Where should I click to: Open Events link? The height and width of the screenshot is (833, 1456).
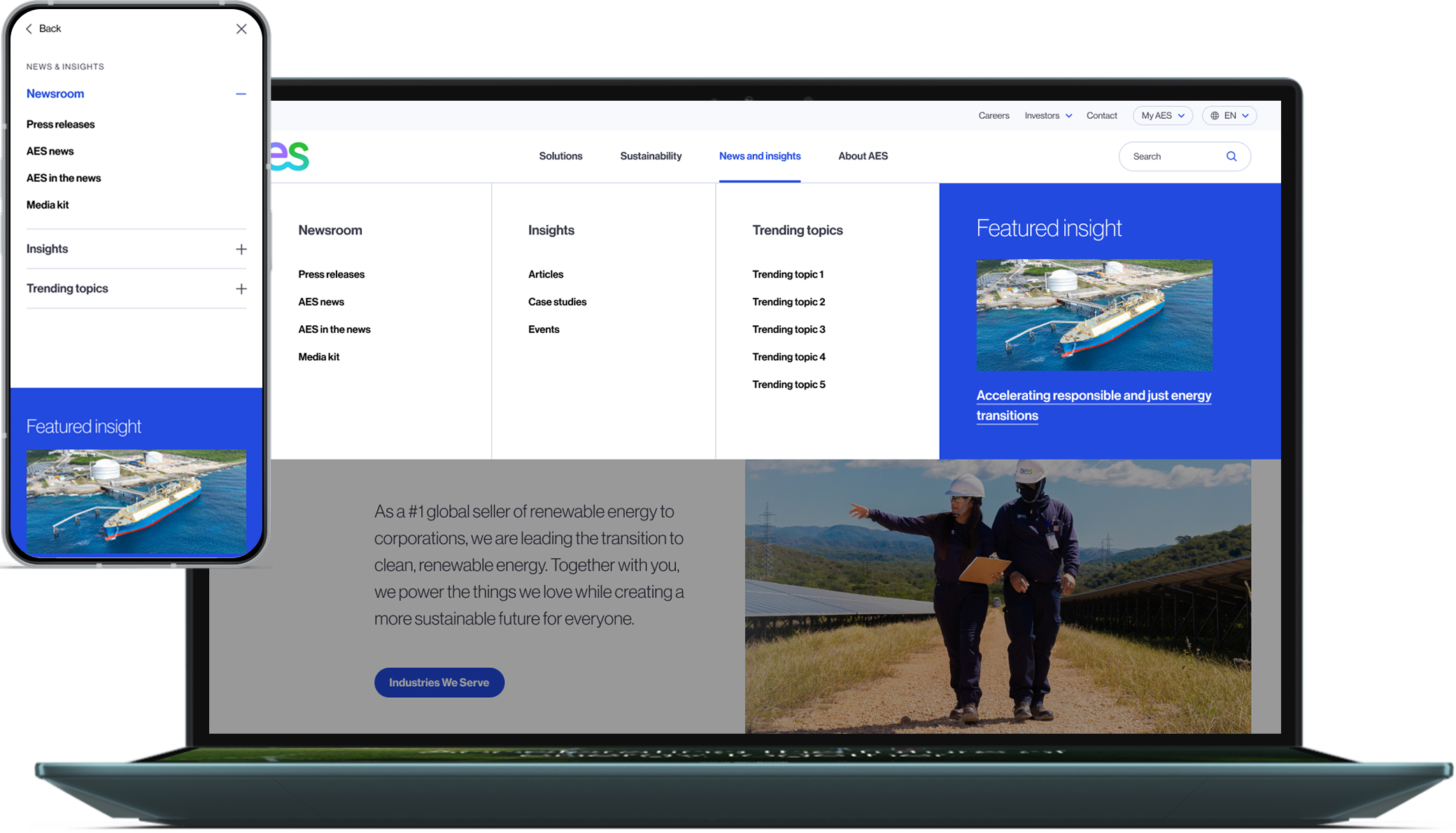544,329
